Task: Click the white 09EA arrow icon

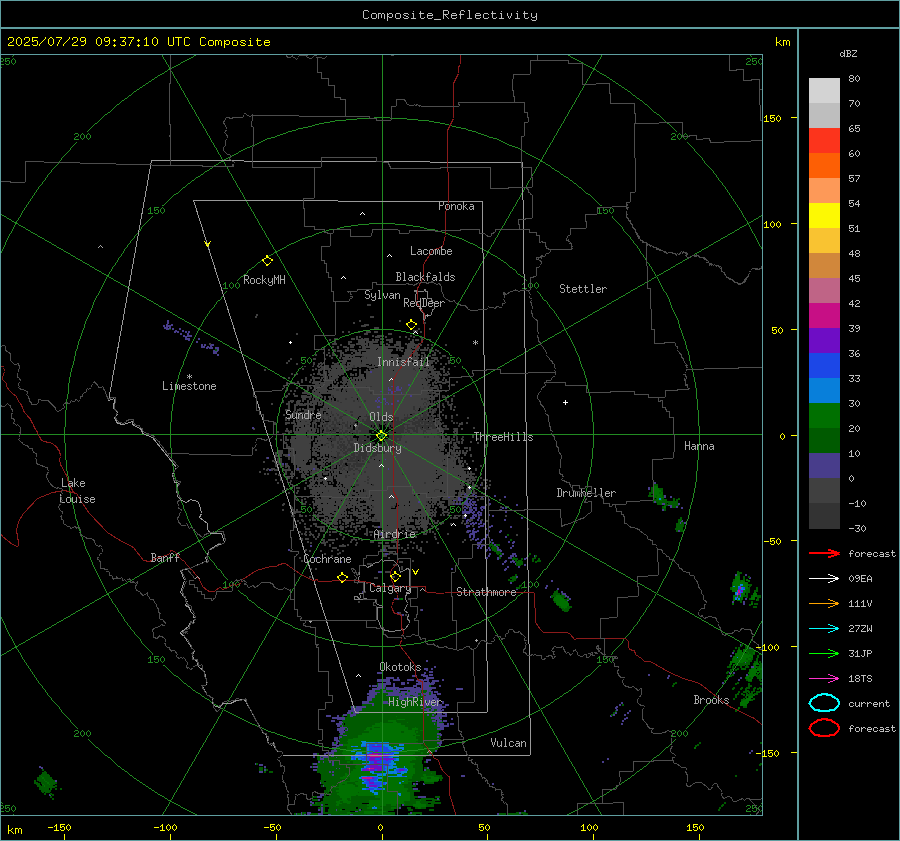Action: (x=824, y=579)
